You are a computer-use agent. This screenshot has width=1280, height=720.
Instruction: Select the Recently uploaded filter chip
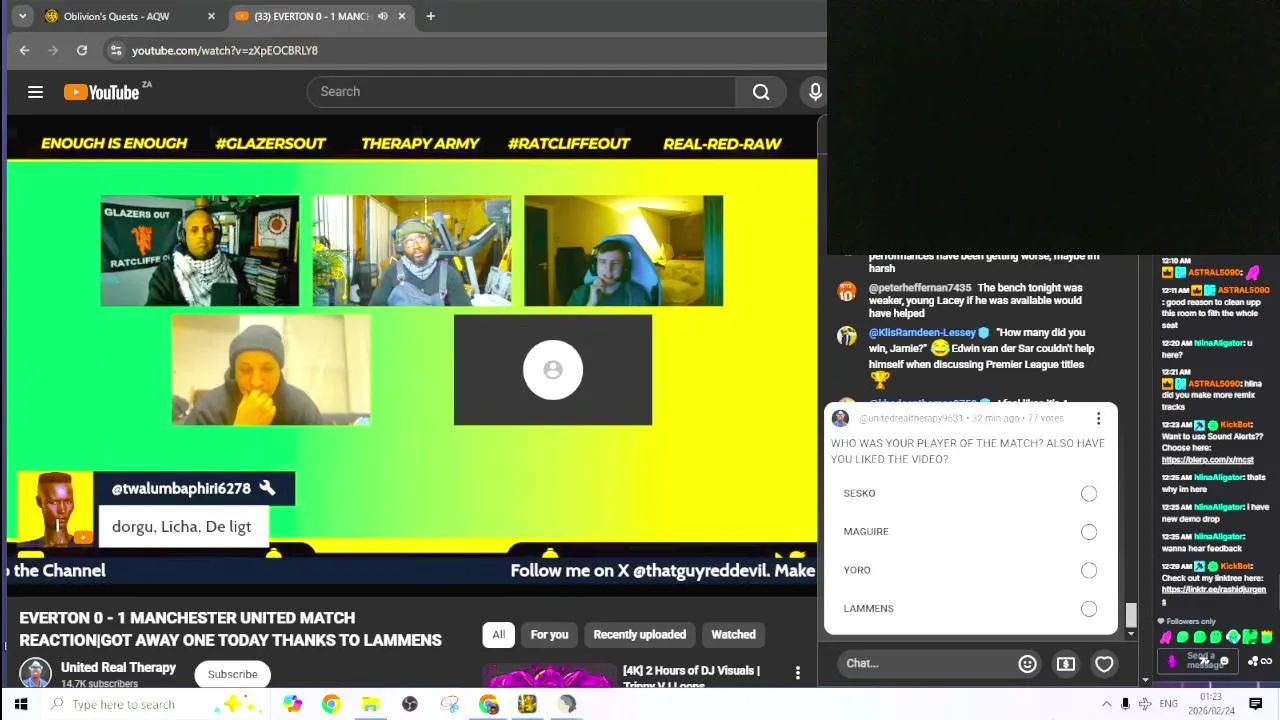click(x=640, y=634)
